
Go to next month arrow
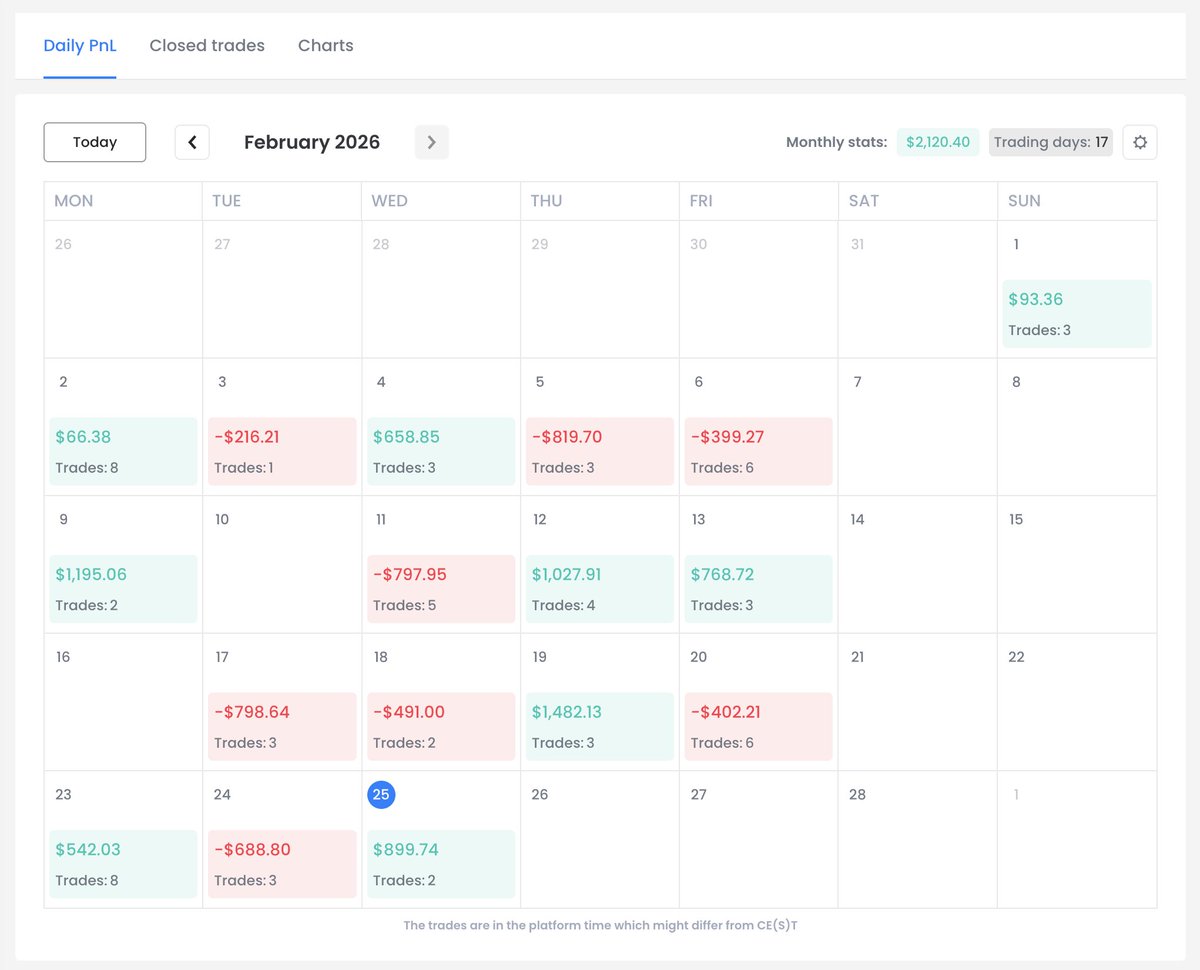[x=432, y=142]
